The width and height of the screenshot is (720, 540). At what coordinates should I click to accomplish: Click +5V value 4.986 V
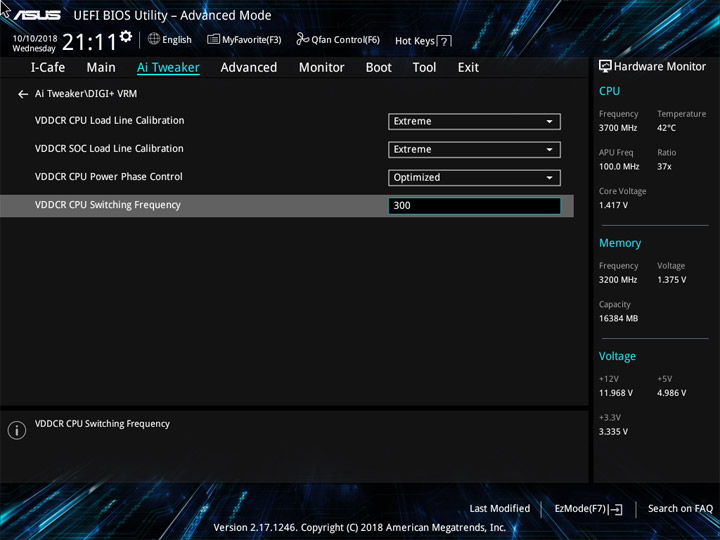tap(671, 393)
